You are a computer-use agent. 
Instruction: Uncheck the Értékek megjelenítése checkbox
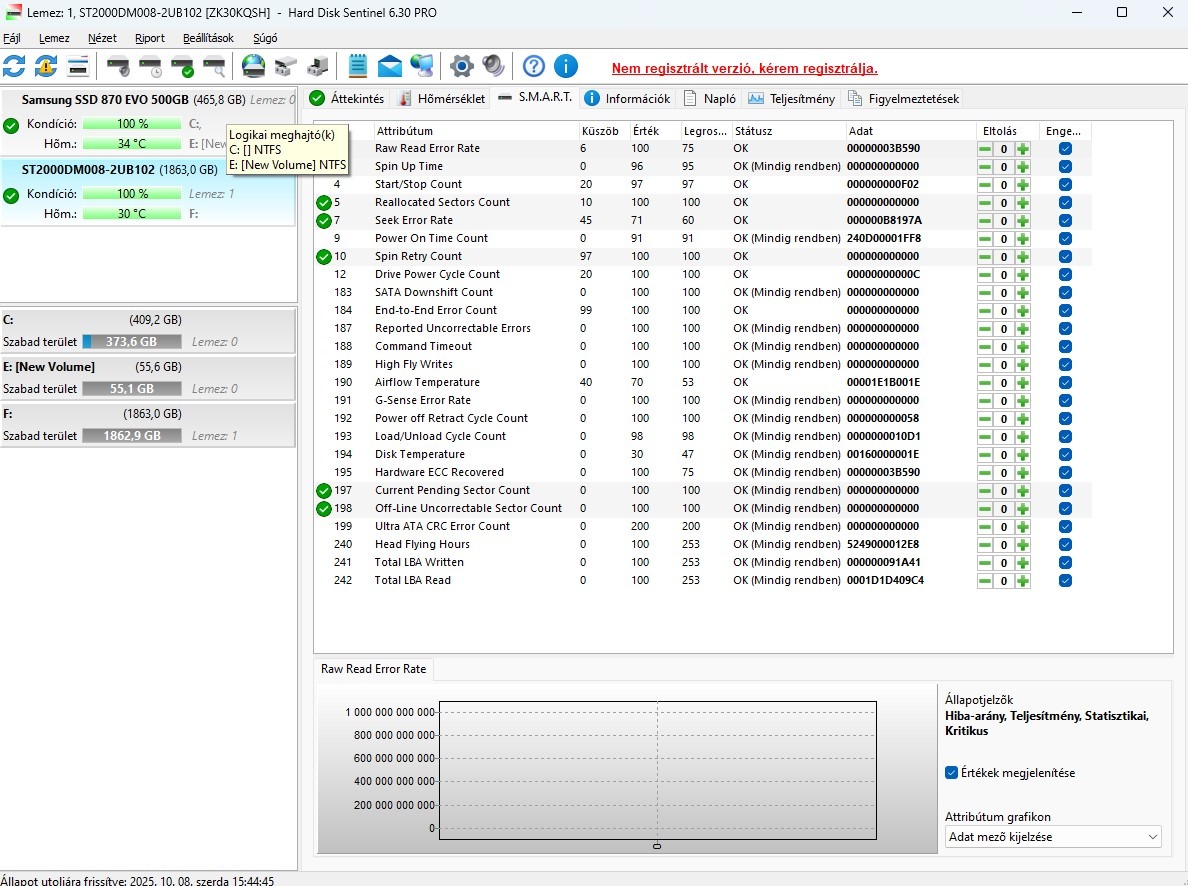pos(951,773)
